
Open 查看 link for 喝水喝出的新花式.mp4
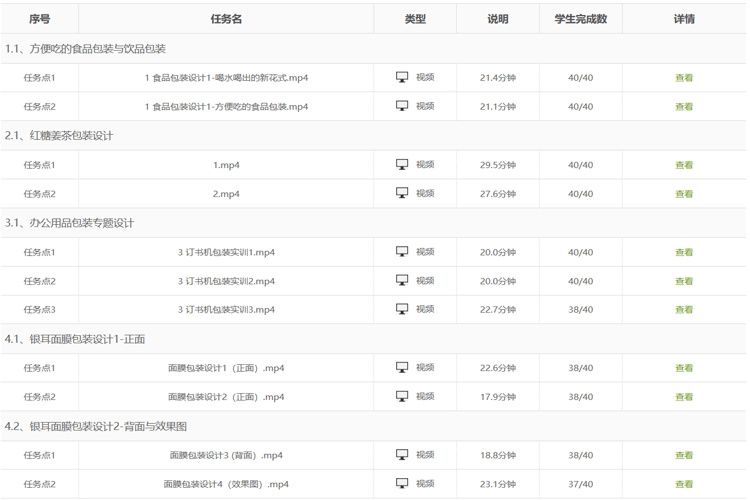(684, 78)
